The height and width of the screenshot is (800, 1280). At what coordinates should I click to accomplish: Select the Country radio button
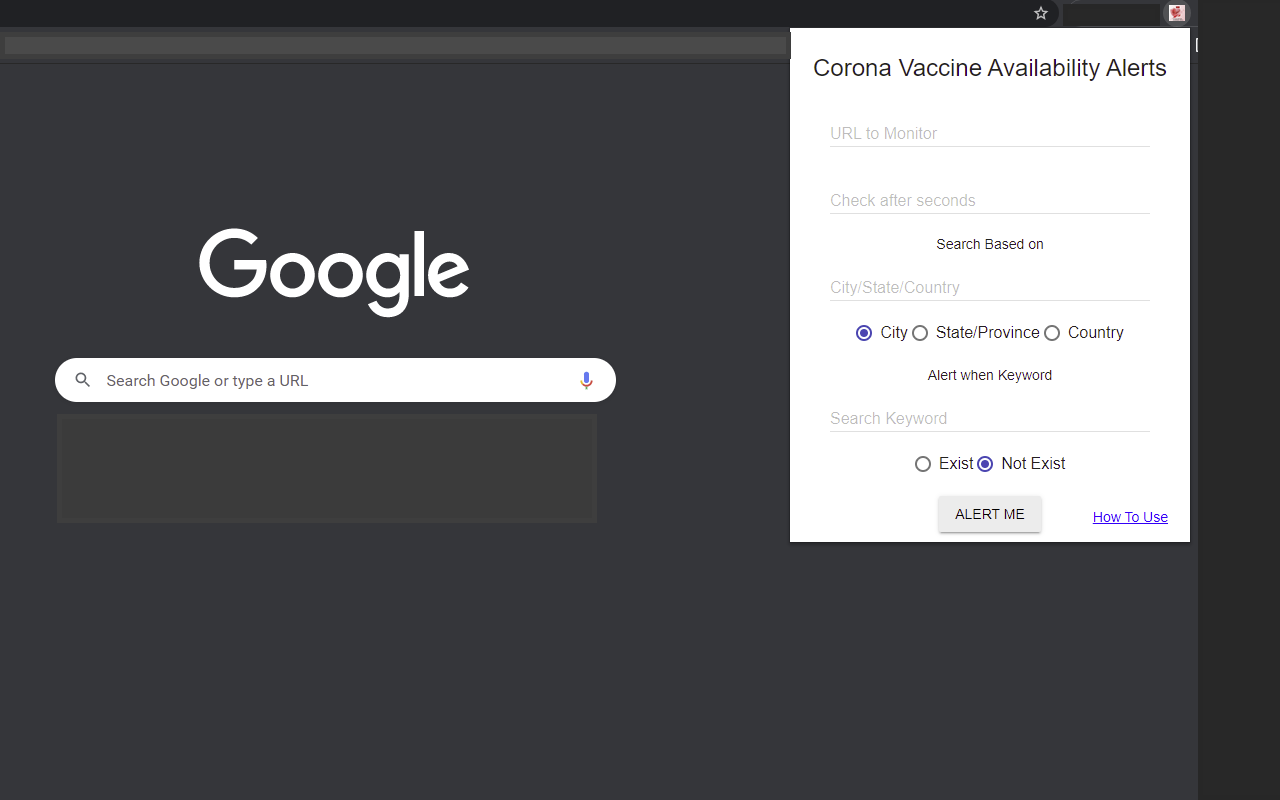[x=1052, y=333]
